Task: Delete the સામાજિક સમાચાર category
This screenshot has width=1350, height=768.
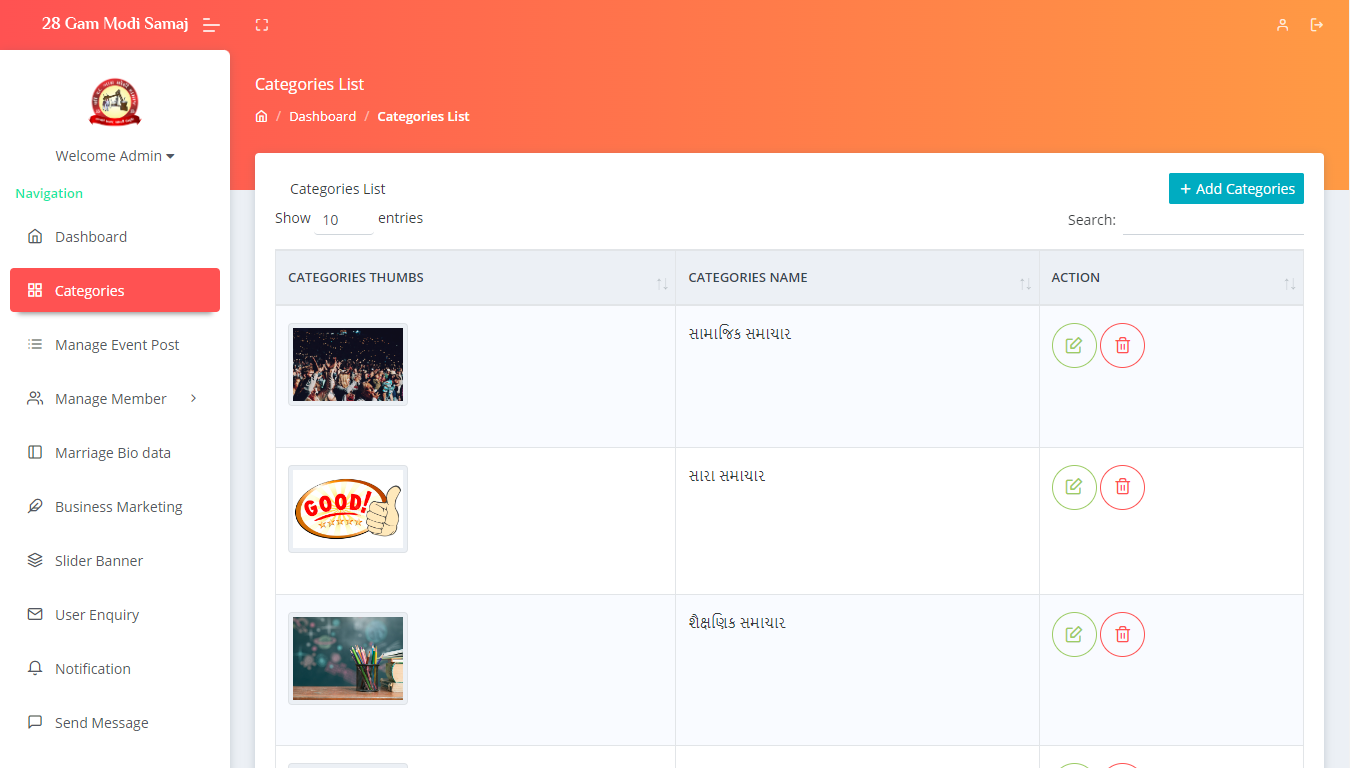Action: coord(1122,346)
